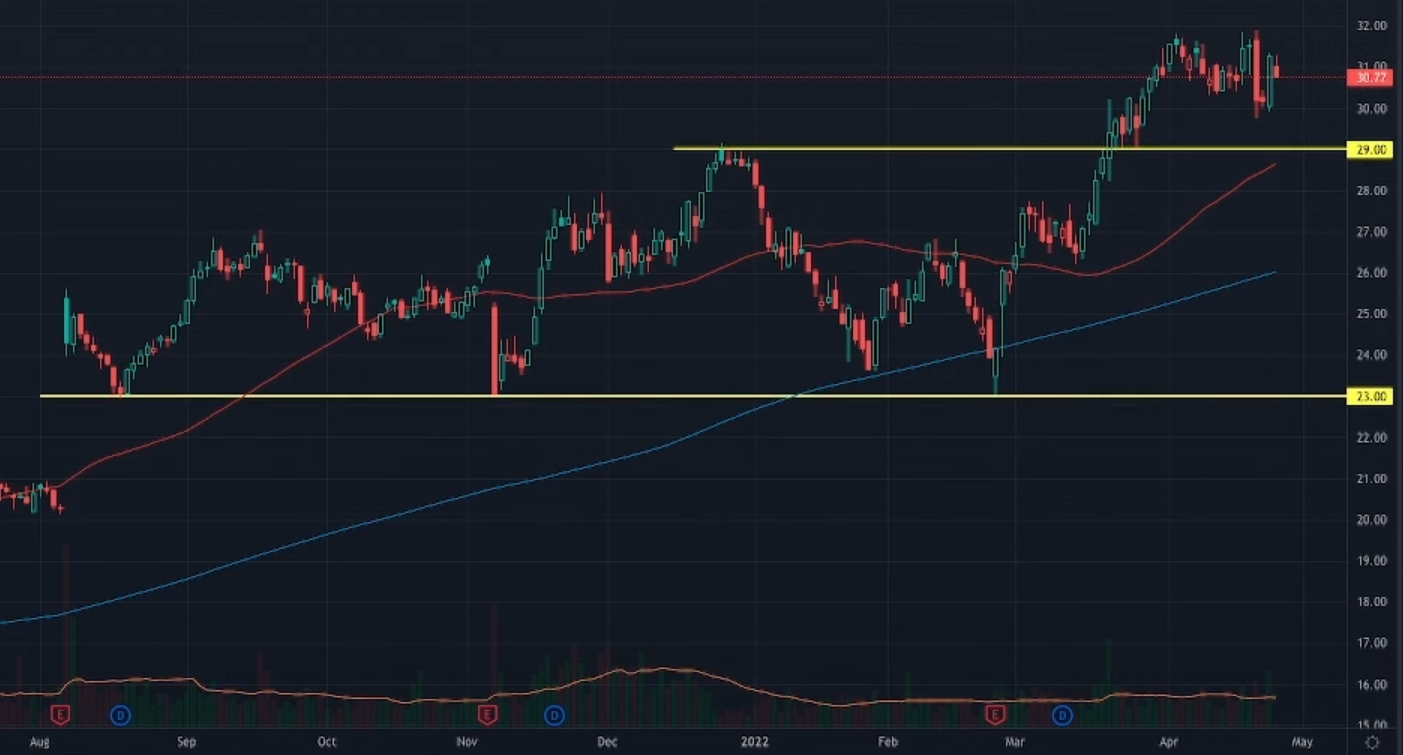The image size is (1403, 755).
Task: Open chart settings gear icon
Action: point(1373,742)
